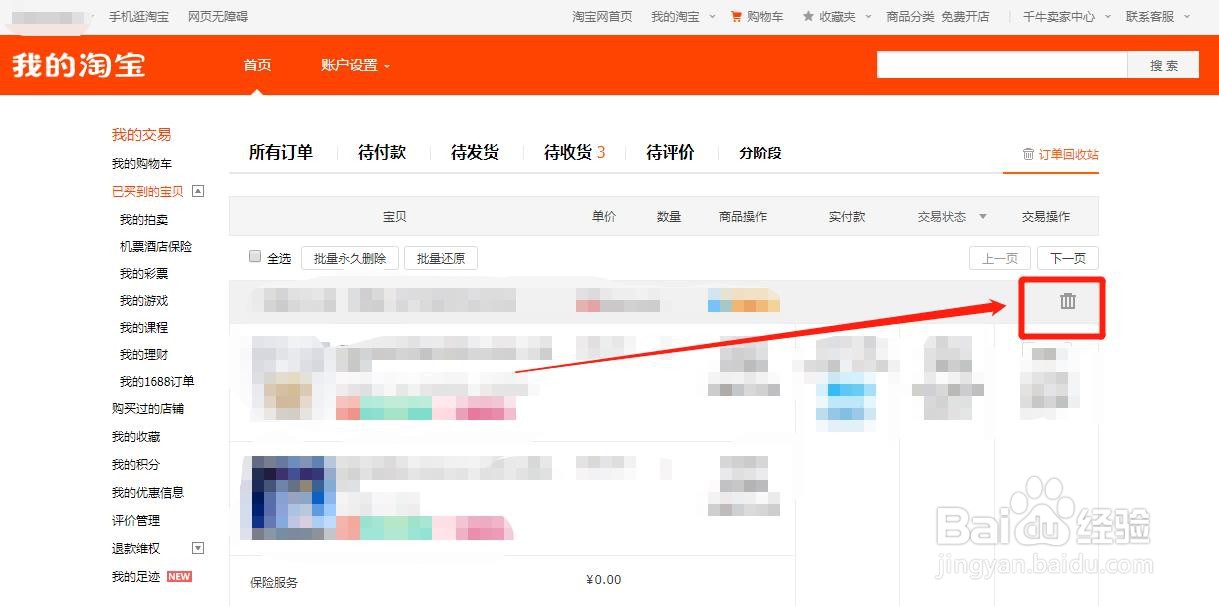The height and width of the screenshot is (606, 1219).
Task: Click the 下一页 pagination button
Action: coord(1068,258)
